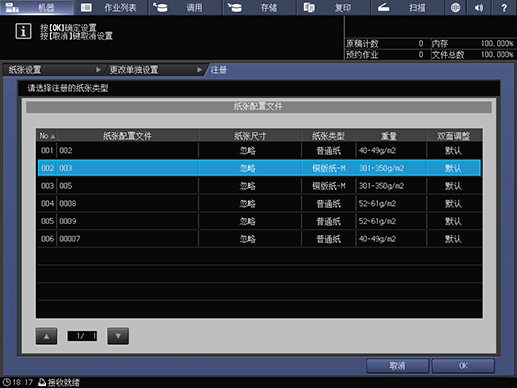The image size is (517, 388).
Task: Click 忽略 paper size in row 001
Action: pos(248,151)
